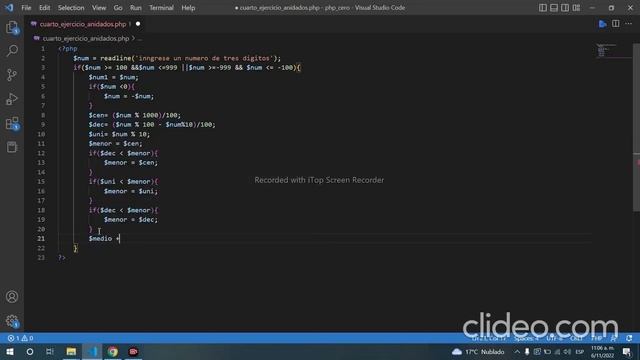Open the Windows Start menu

(x=10, y=351)
